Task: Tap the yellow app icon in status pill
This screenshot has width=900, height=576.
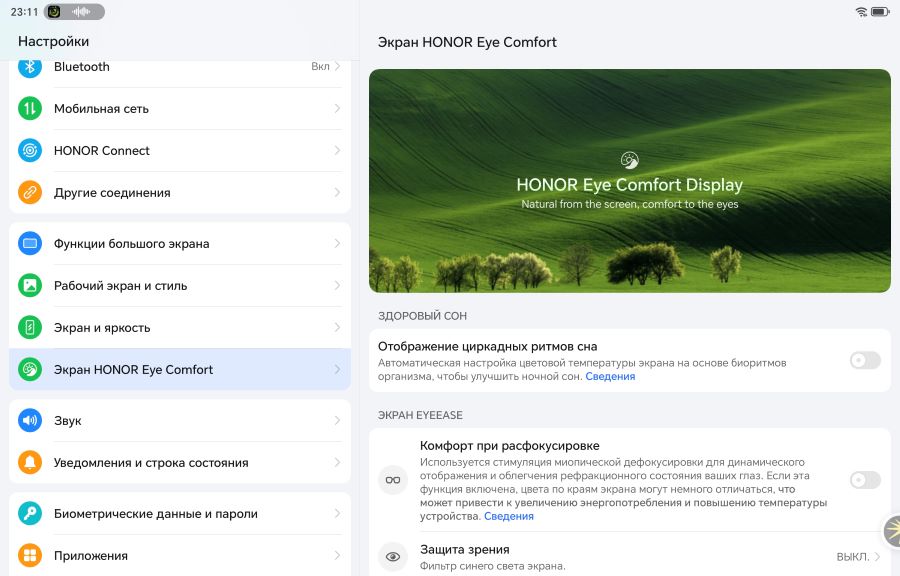Action: pyautogui.click(x=54, y=11)
